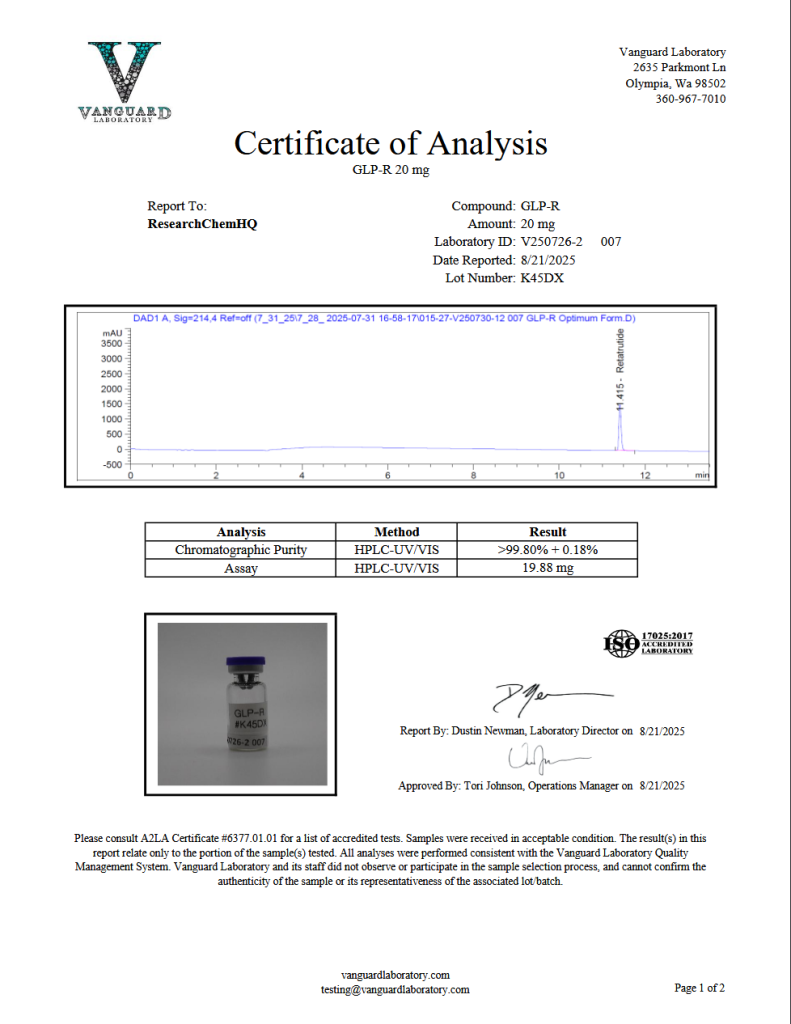Click the Date Reported 8/21/2025 value
Image resolution: width=791 pixels, height=1024 pixels.
[x=555, y=260]
